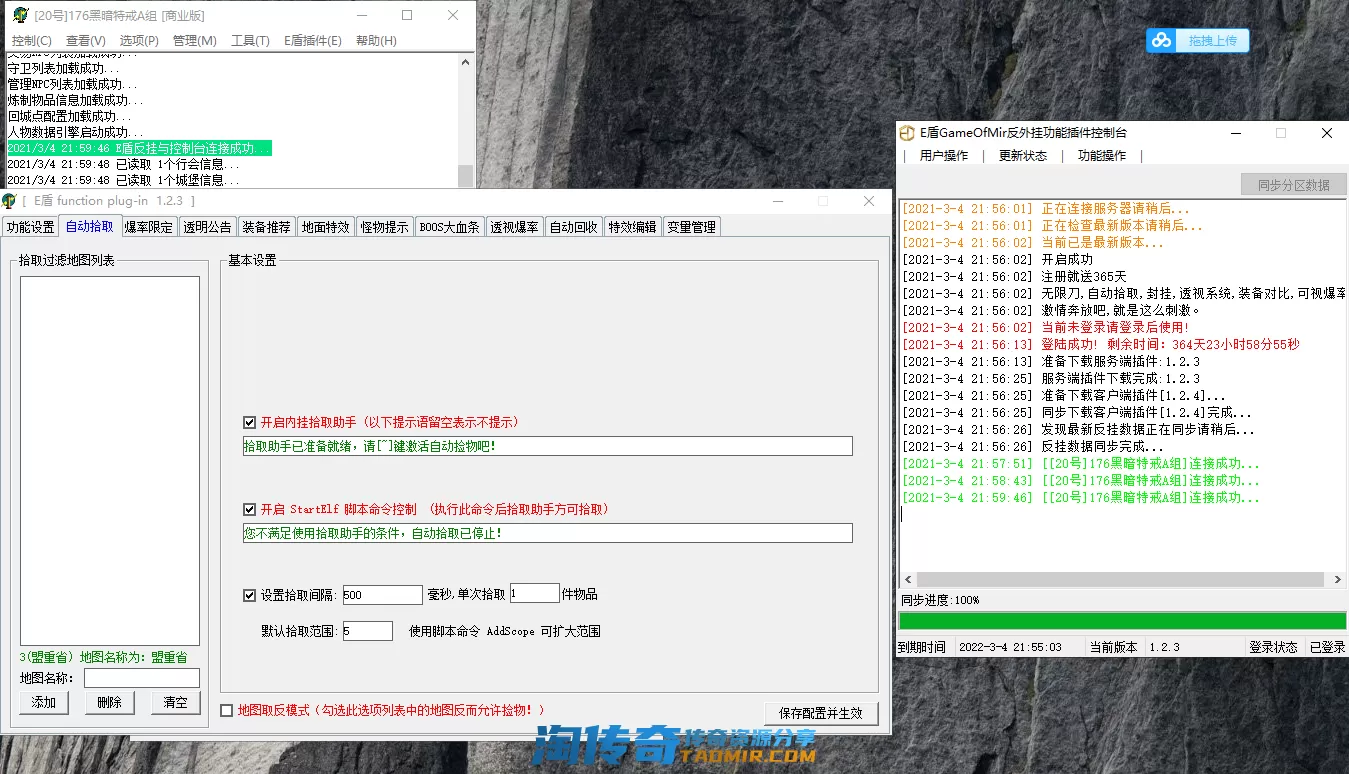This screenshot has height=774, width=1349.
Task: Click the E盾 function plug-in title icon
Action: click(9, 201)
